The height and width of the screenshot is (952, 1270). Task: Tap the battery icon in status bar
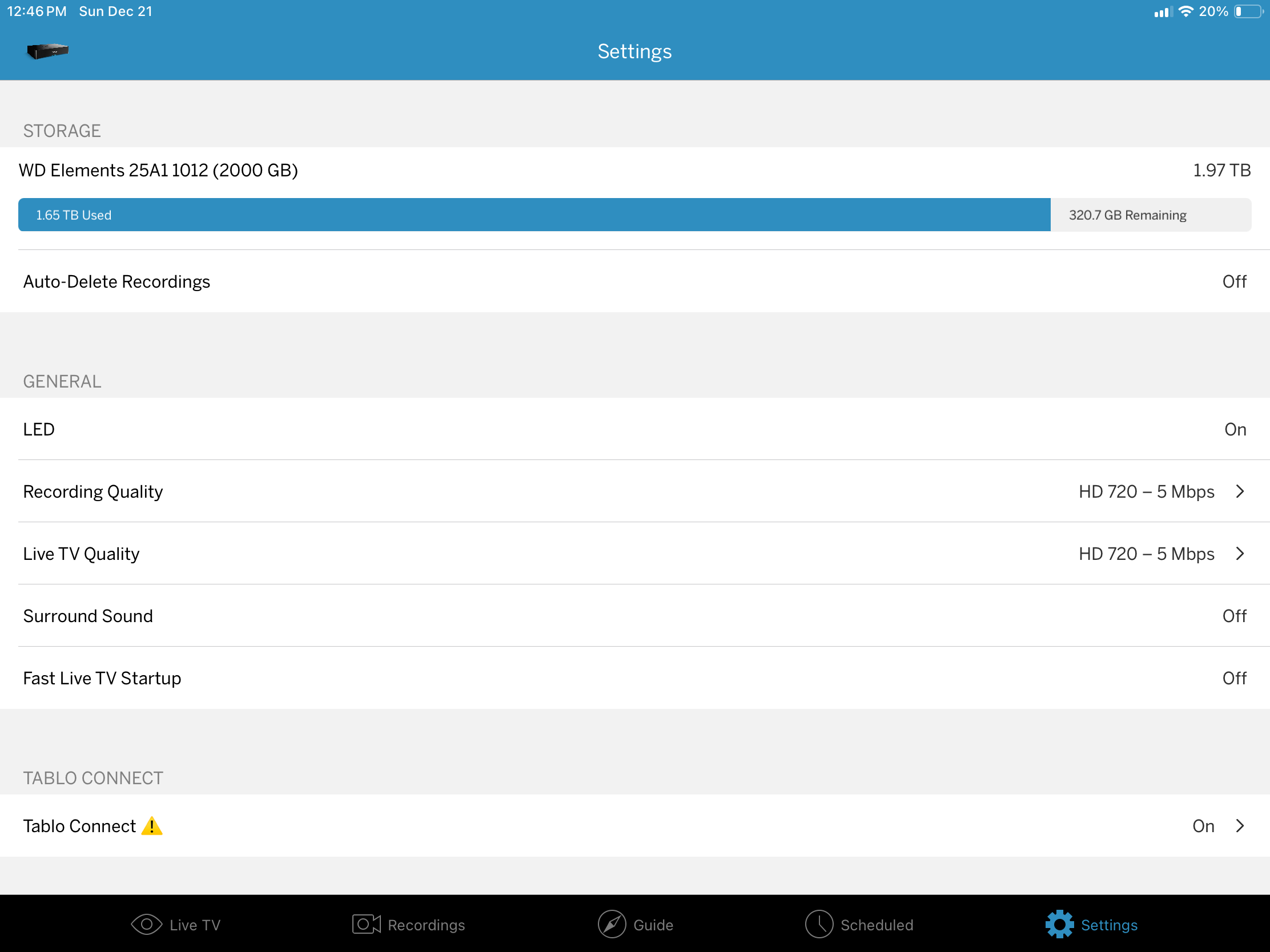click(x=1248, y=11)
